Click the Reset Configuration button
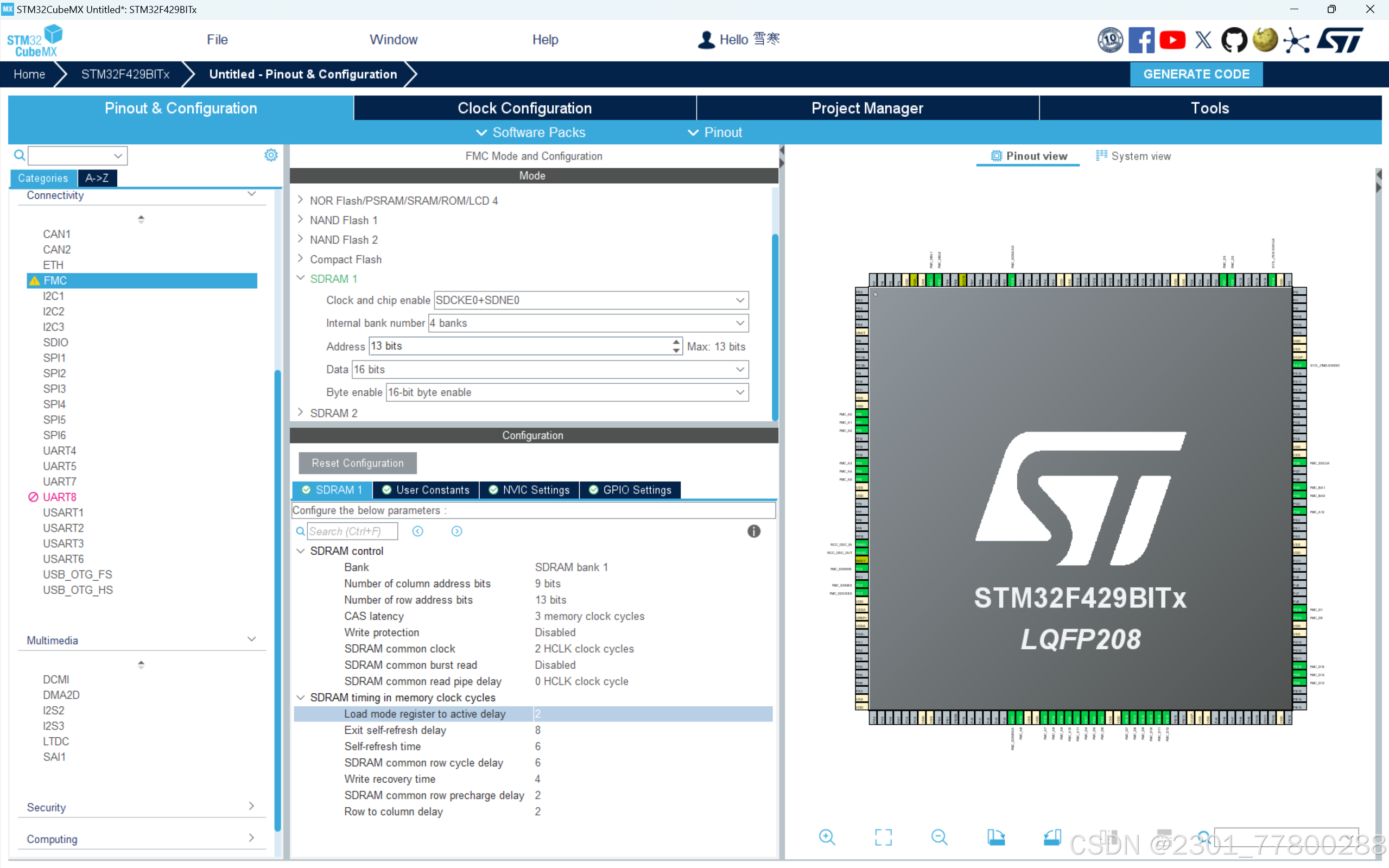 coord(357,462)
